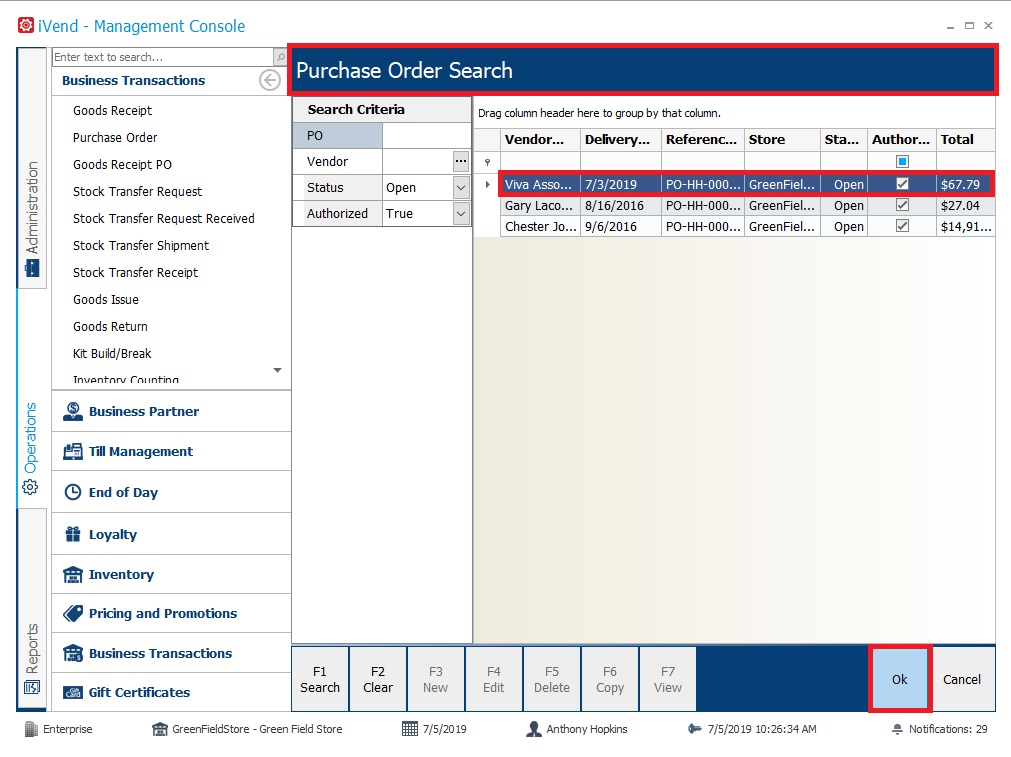Image resolution: width=1011 pixels, height=757 pixels.
Task: Click Notifications: 29 in status bar
Action: point(948,729)
